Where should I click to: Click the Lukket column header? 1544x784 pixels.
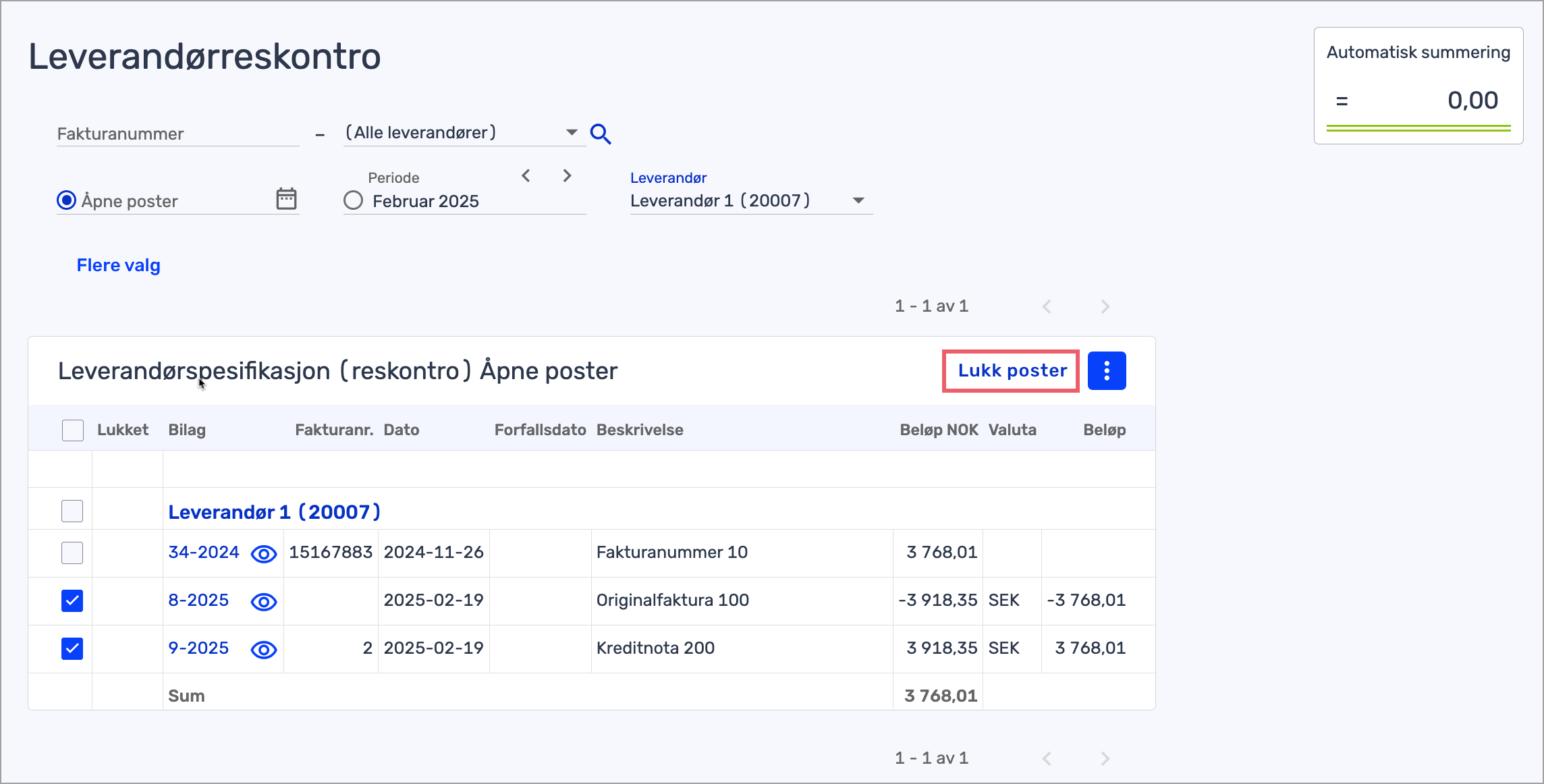coord(123,430)
